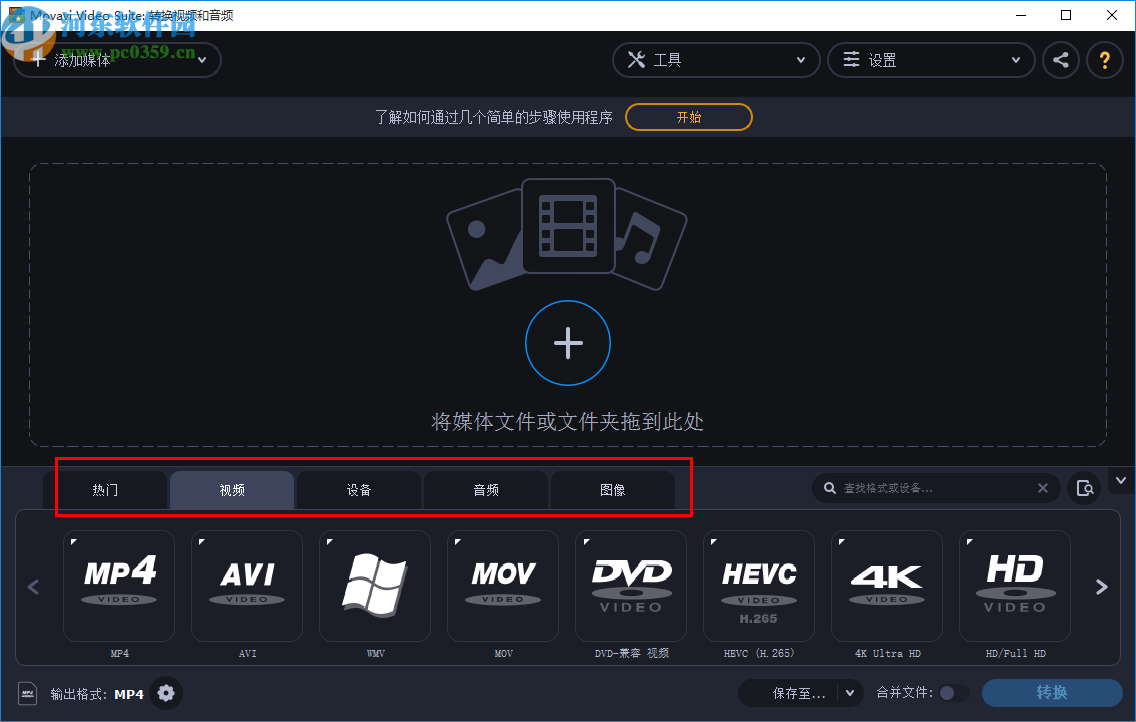This screenshot has width=1136, height=722.
Task: Select the MP4 video output format
Action: [119, 587]
